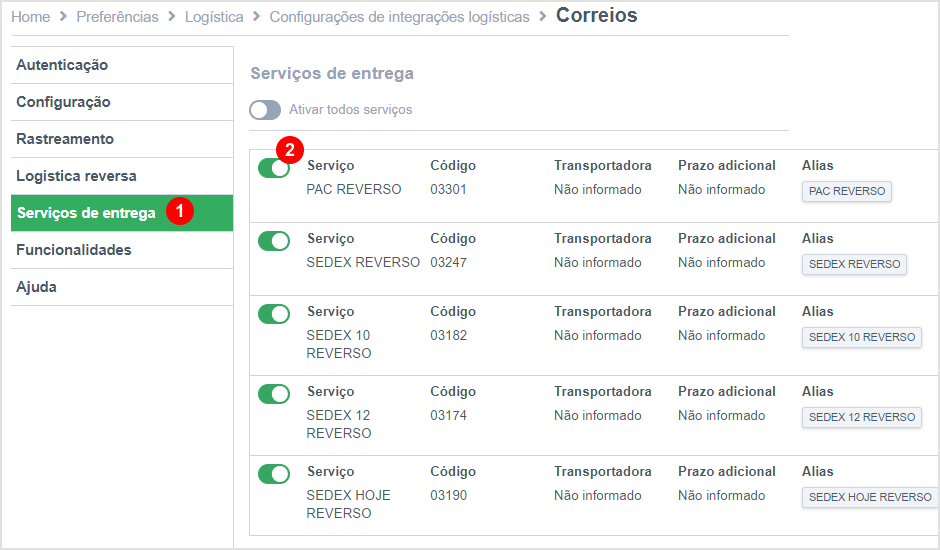940x550 pixels.
Task: Click Transportadora value in PAC REVERSO row
Action: coord(598,190)
